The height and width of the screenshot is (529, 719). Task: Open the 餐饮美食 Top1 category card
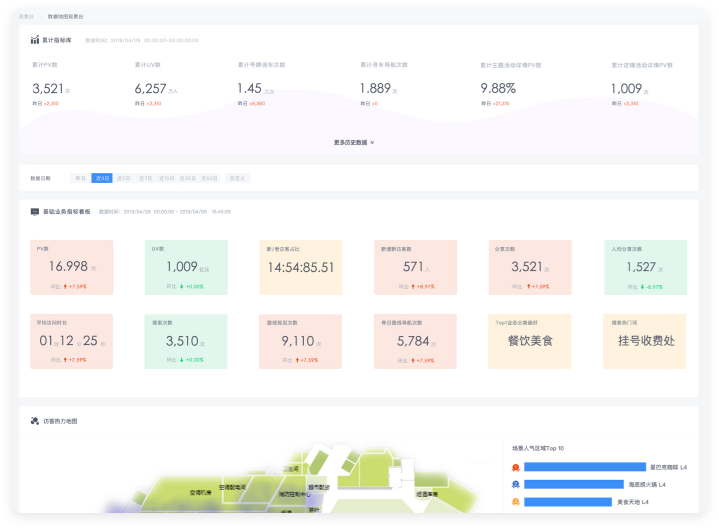tap(530, 342)
